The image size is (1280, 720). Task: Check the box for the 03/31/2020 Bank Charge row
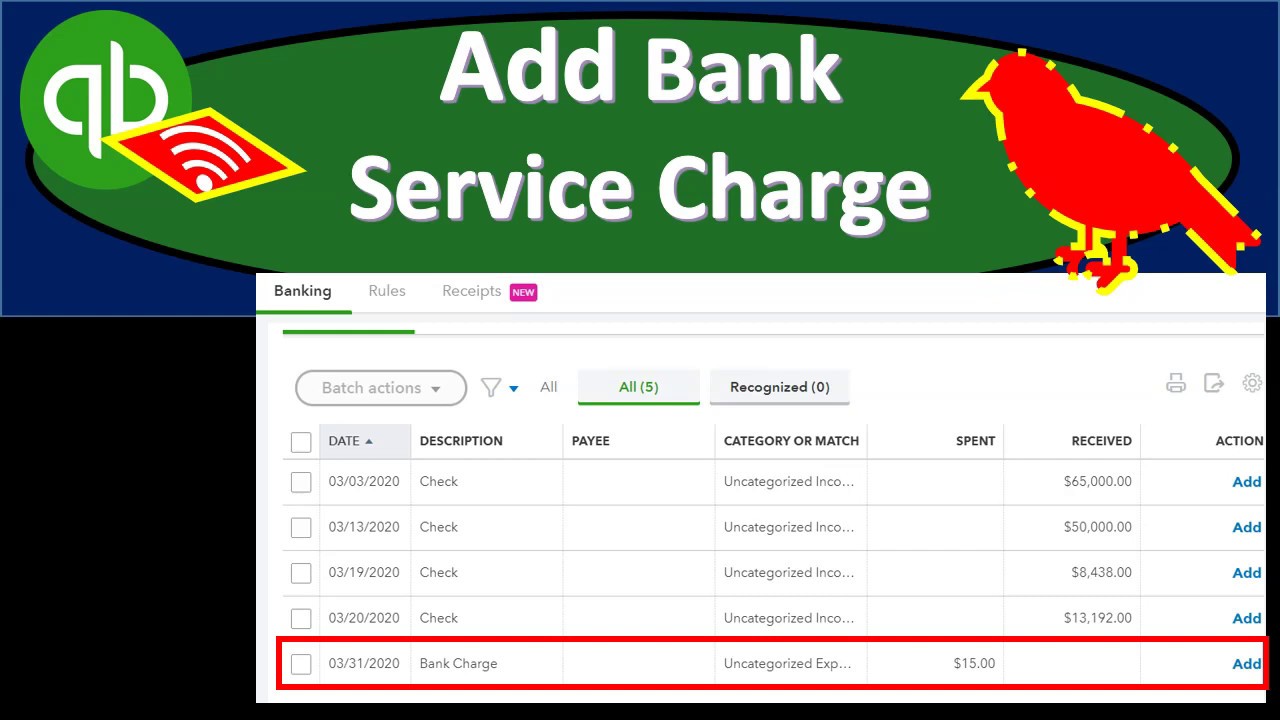coord(301,664)
